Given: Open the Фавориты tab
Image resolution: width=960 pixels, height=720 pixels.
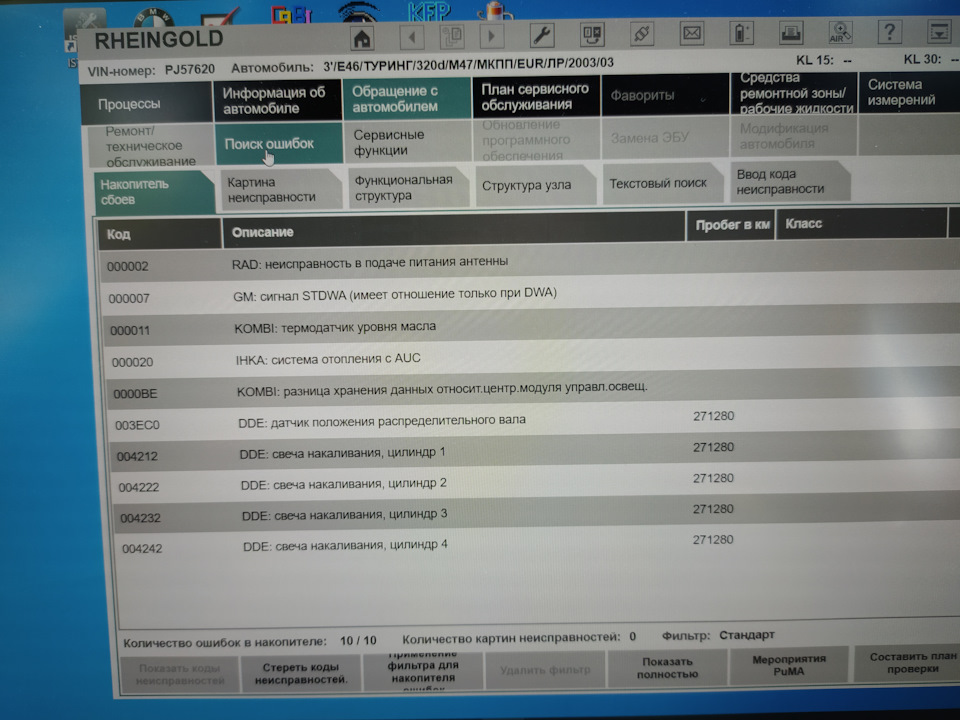Looking at the screenshot, I should click(665, 94).
